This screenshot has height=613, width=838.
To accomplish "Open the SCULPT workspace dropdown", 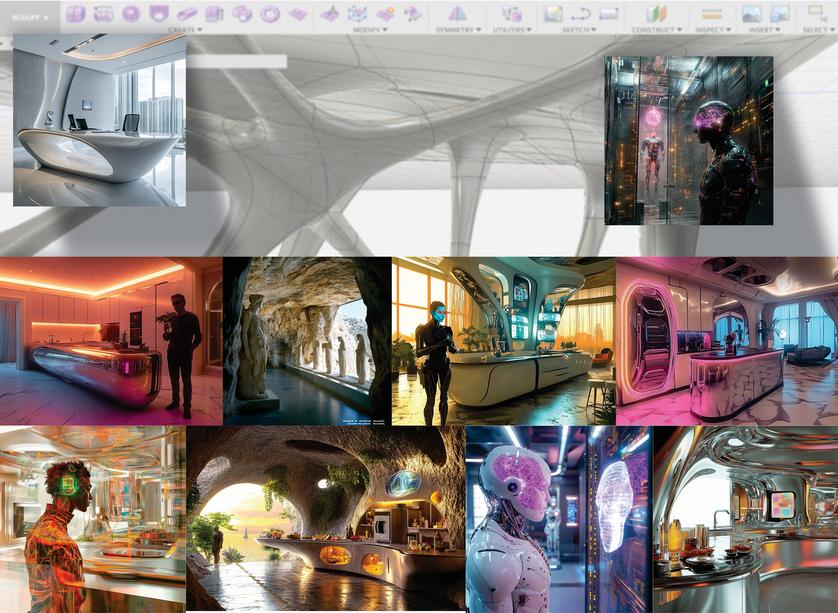I will pos(30,17).
